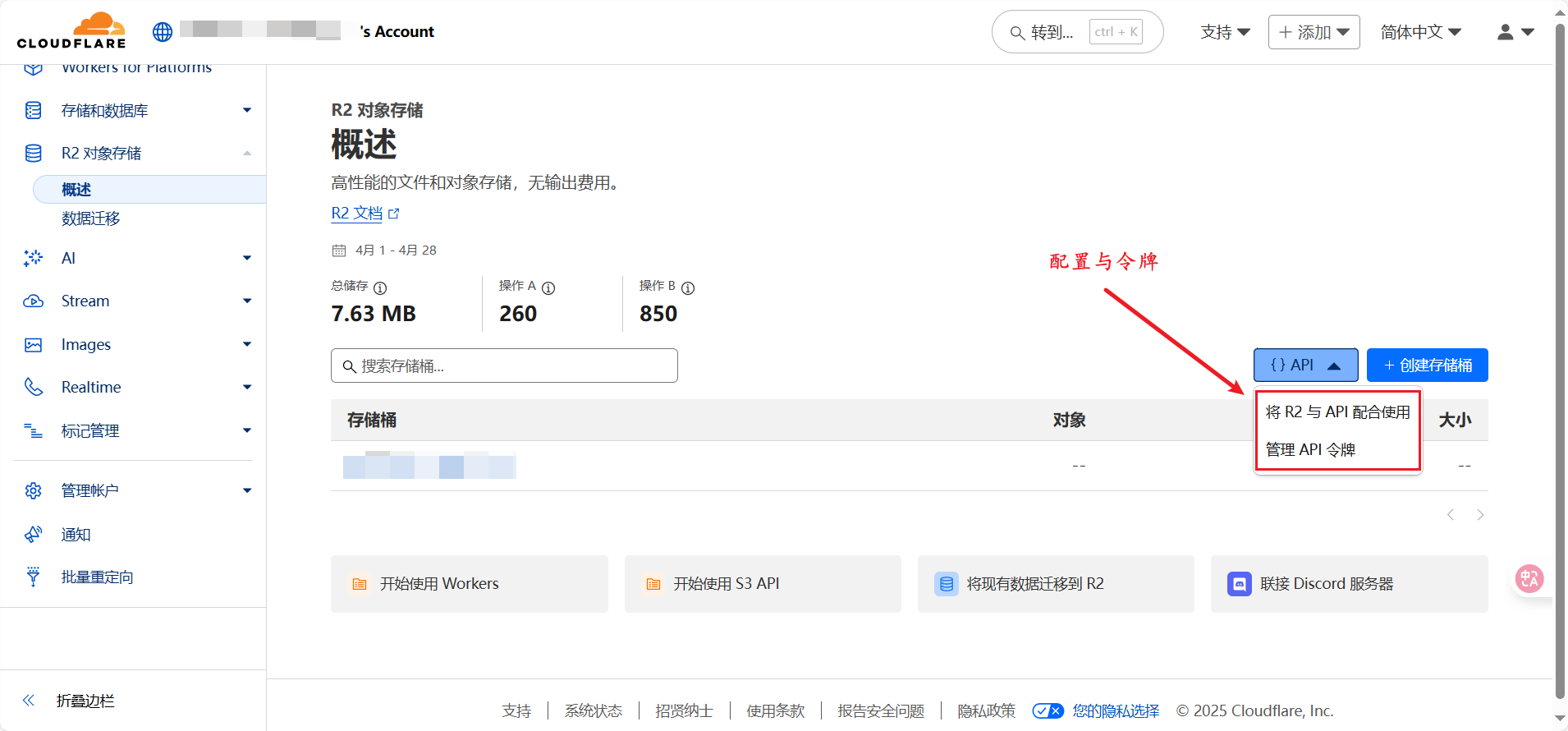Click the 标记管理 tag icon
The image size is (1568, 731).
tap(33, 430)
